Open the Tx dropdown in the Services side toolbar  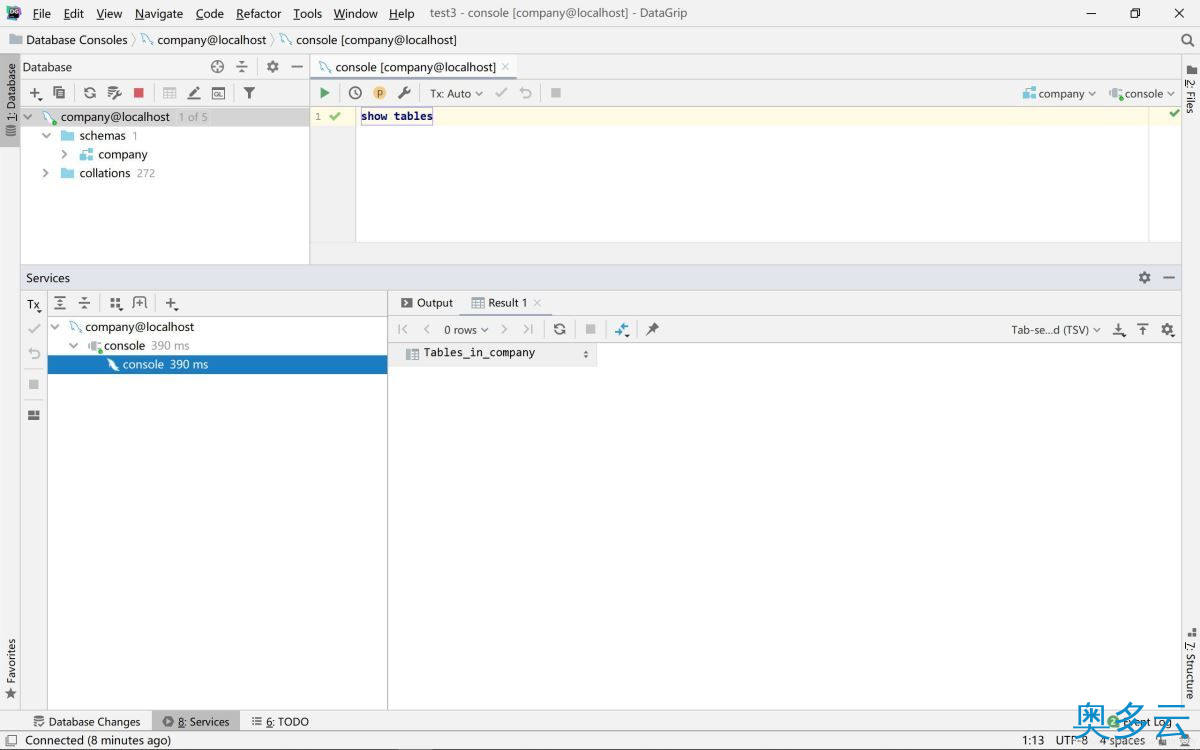[34, 304]
